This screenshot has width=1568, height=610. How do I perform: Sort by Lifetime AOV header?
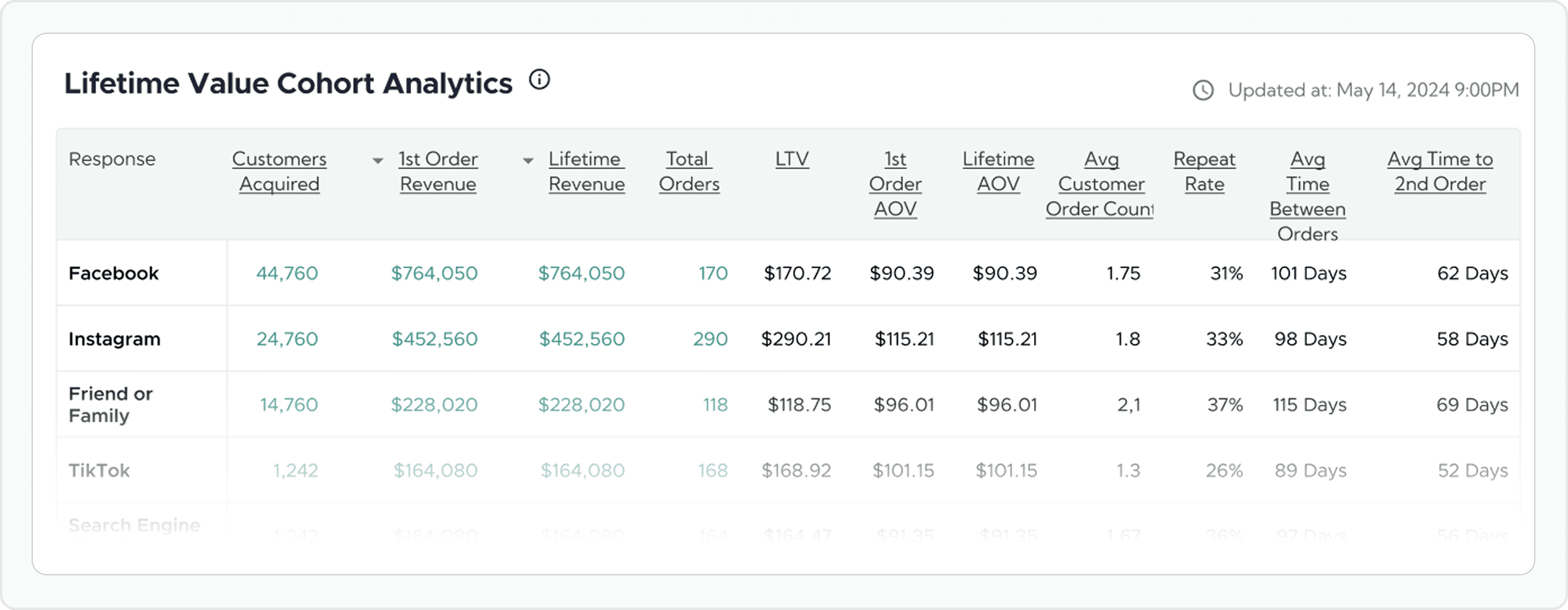pyautogui.click(x=998, y=171)
